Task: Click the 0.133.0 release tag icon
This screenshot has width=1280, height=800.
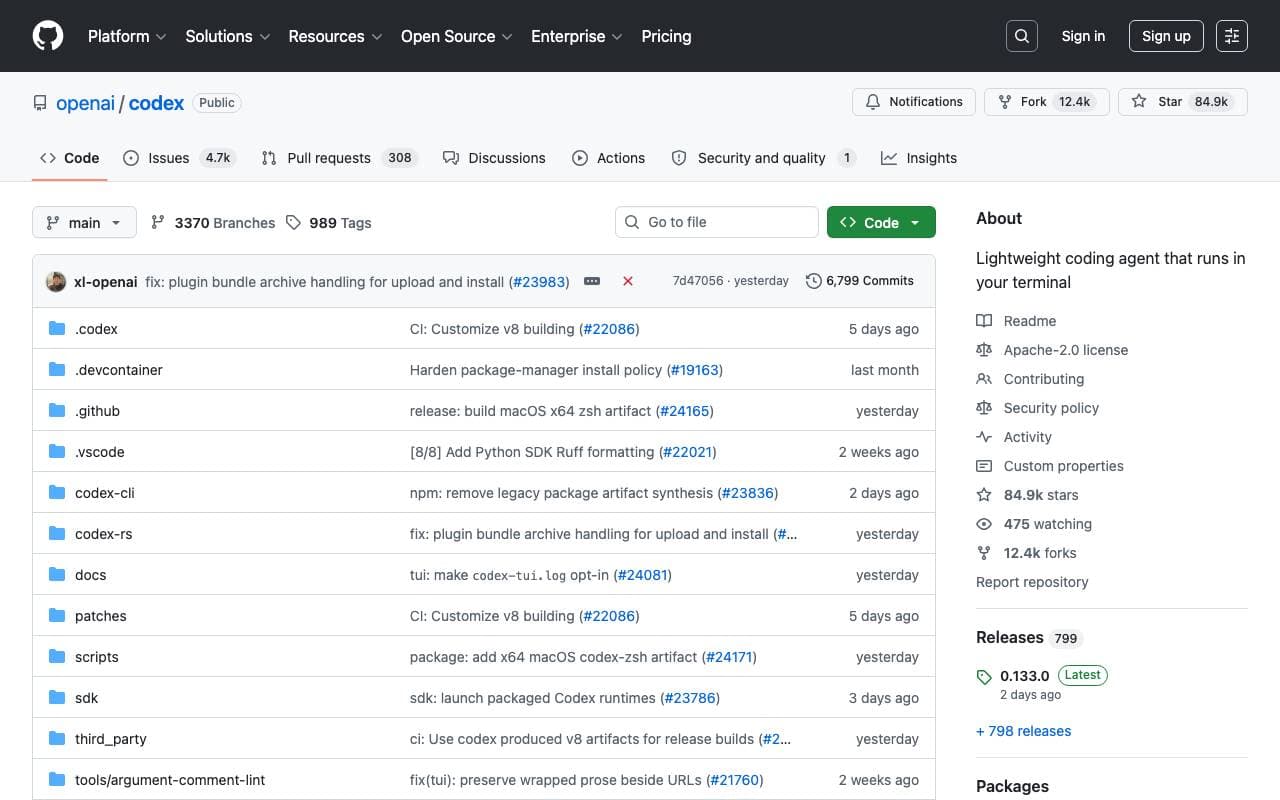Action: coord(984,677)
